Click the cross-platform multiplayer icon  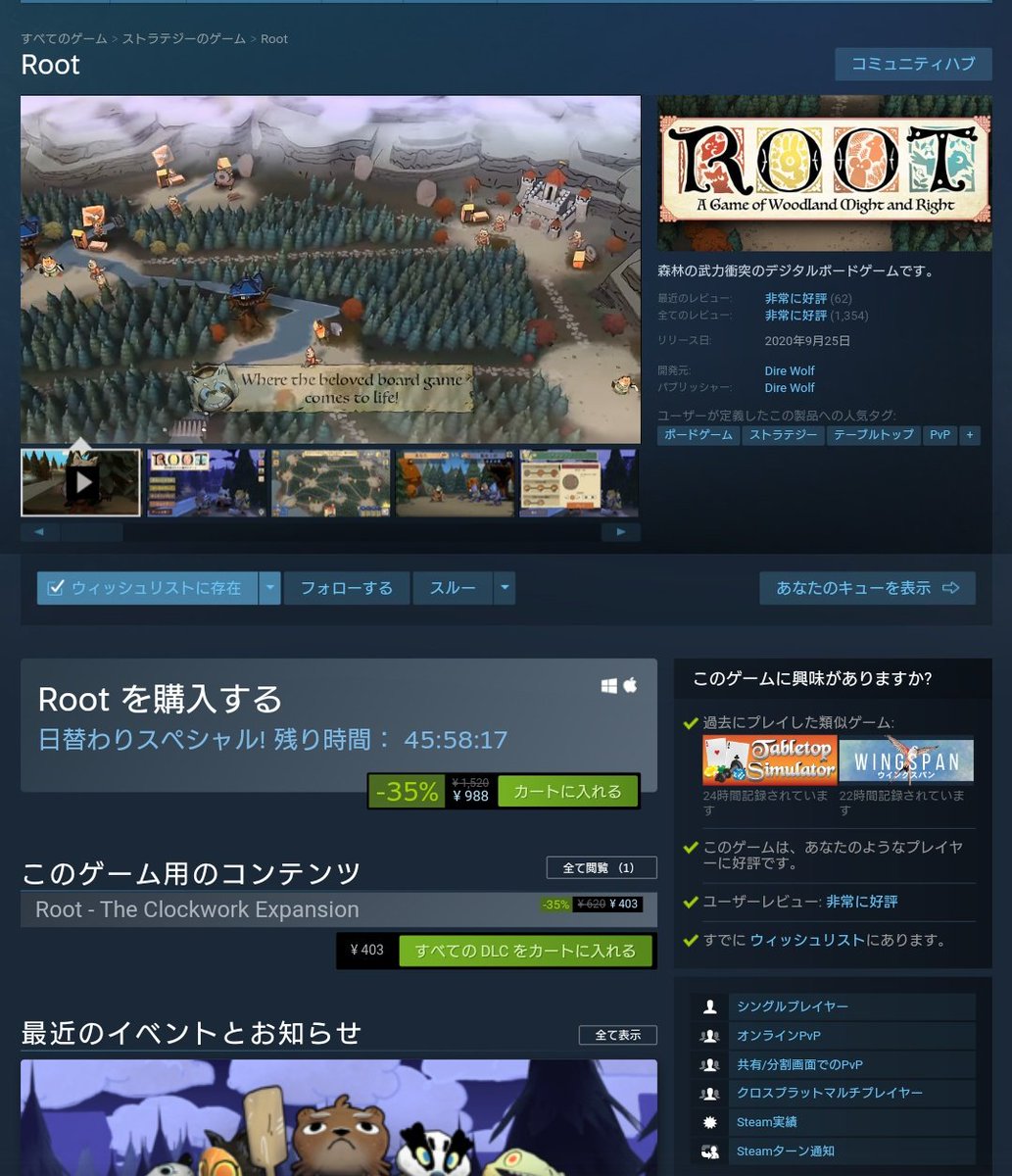[x=710, y=1093]
